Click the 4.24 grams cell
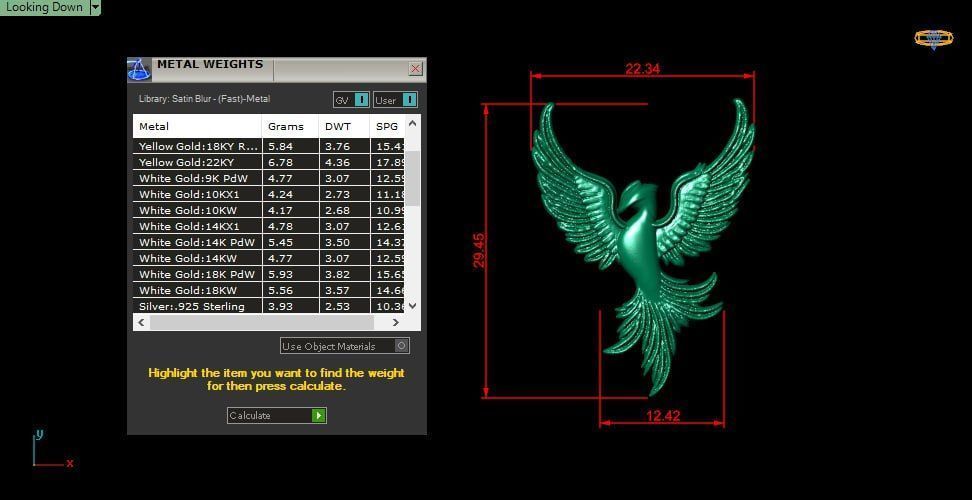The width and height of the screenshot is (972, 500). pos(290,195)
